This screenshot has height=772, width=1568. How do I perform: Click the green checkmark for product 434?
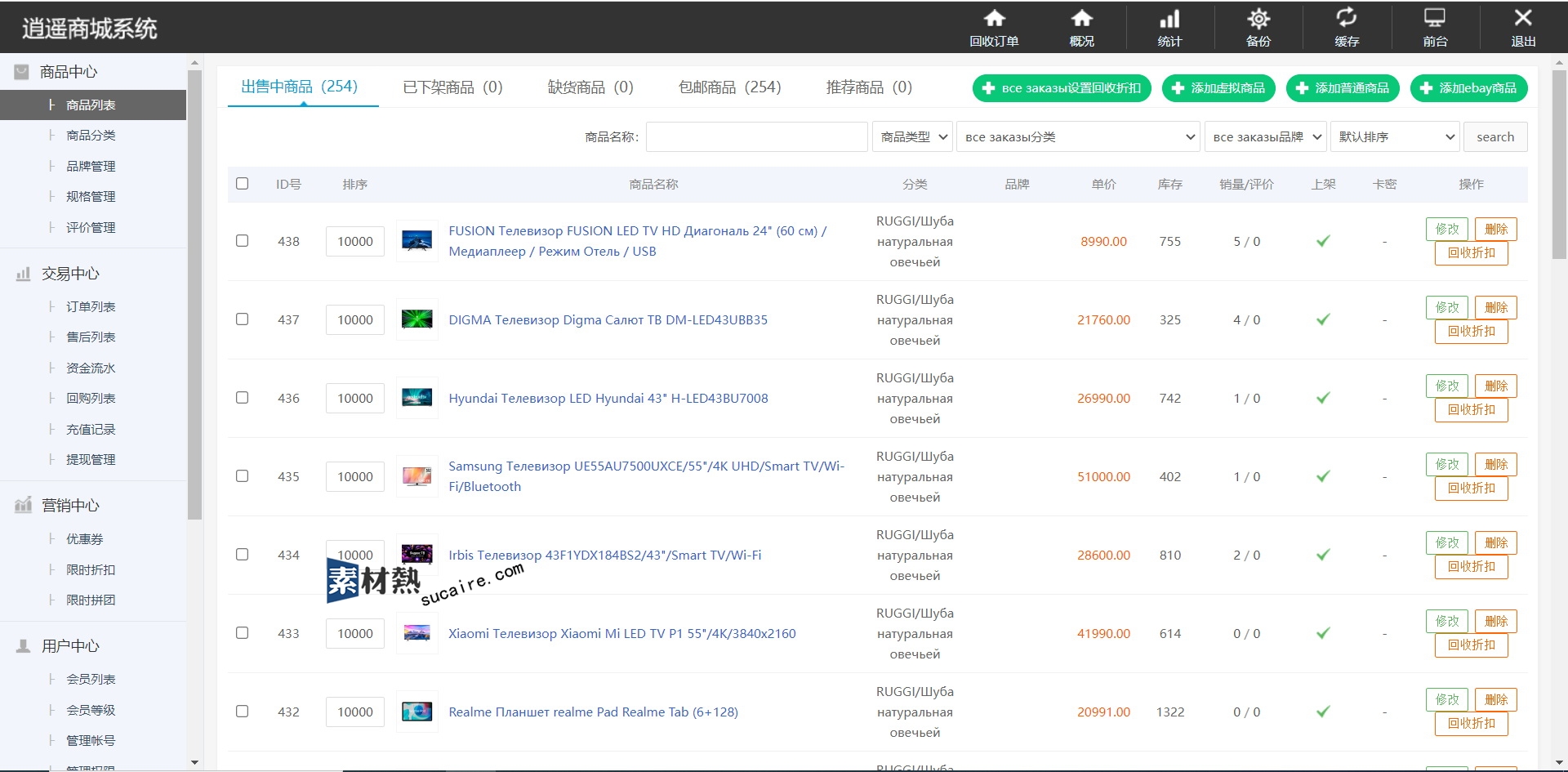pos(1323,555)
